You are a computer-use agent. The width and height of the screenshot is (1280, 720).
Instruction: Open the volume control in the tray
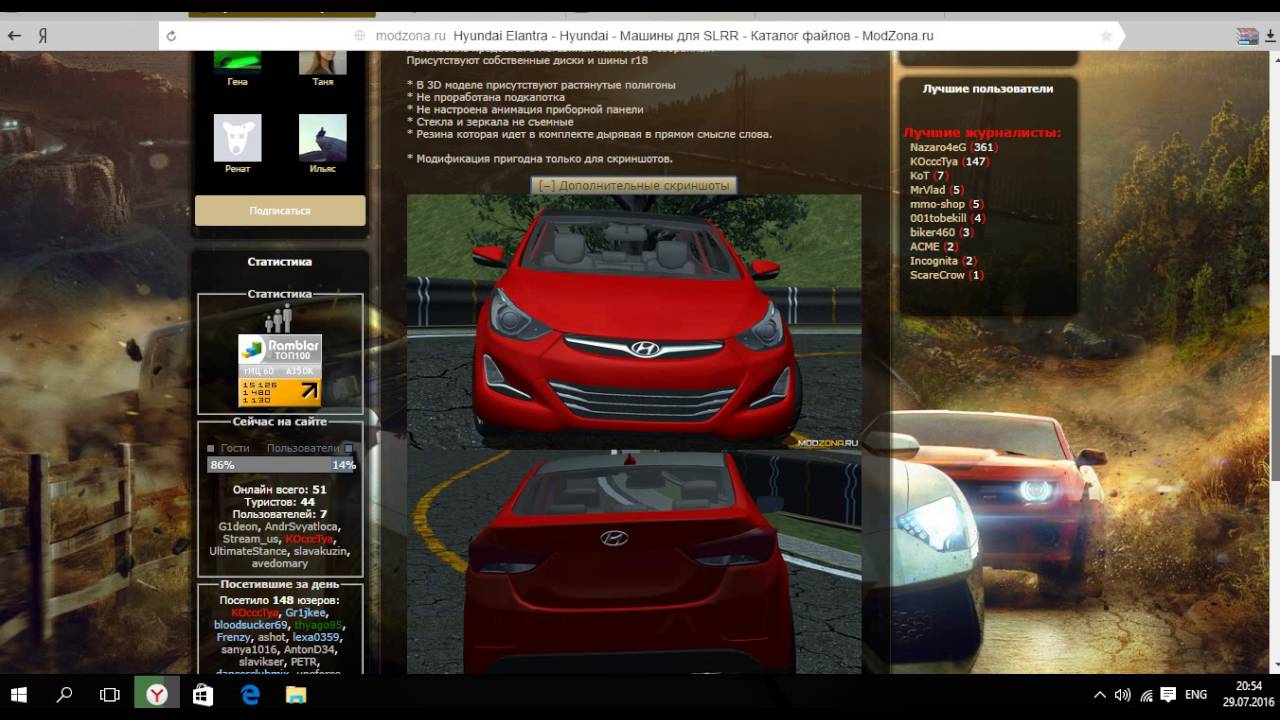(1123, 694)
